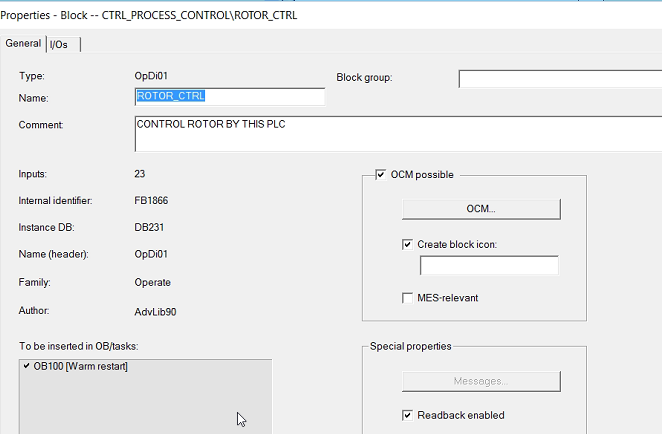Click into the Comment text box
Screen dimensions: 662x434
396,133
